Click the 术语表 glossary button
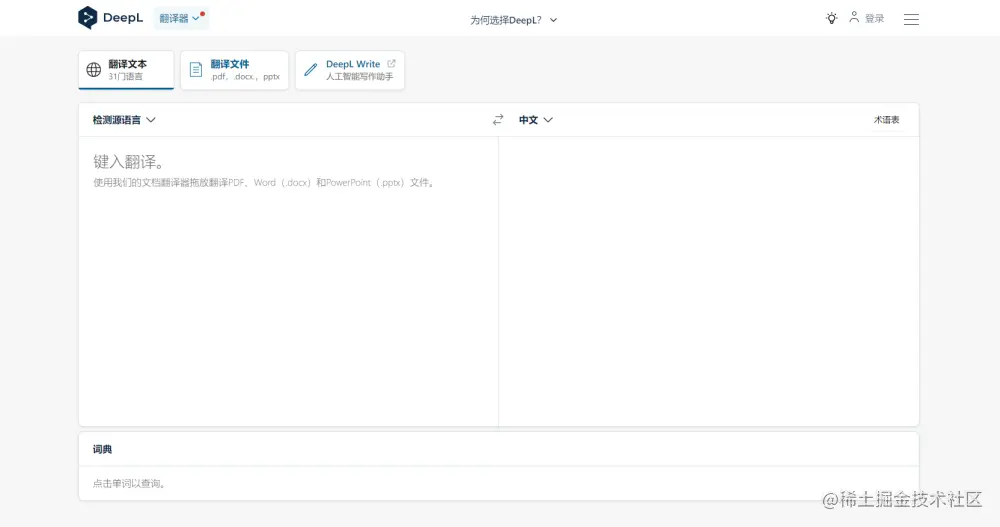Image resolution: width=1000 pixels, height=527 pixels. point(886,120)
